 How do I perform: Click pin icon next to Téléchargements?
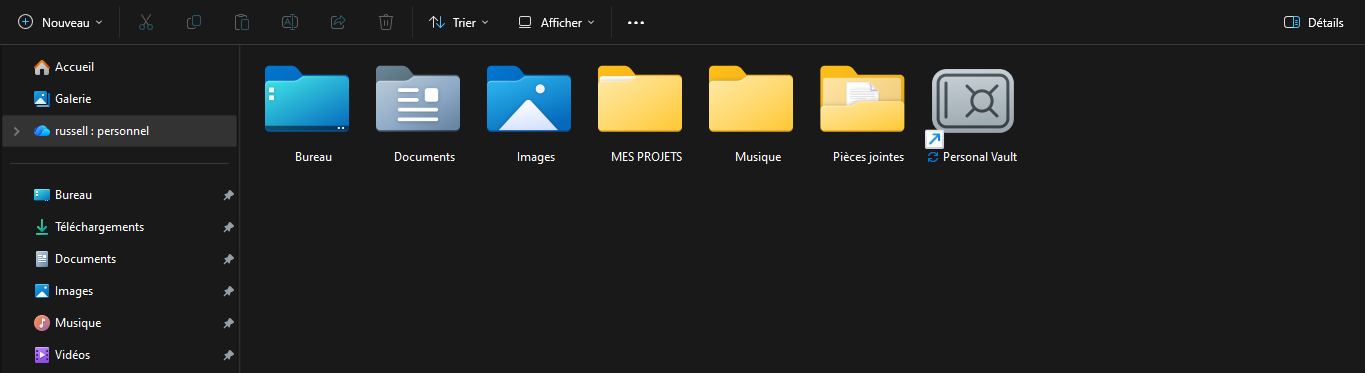point(228,227)
